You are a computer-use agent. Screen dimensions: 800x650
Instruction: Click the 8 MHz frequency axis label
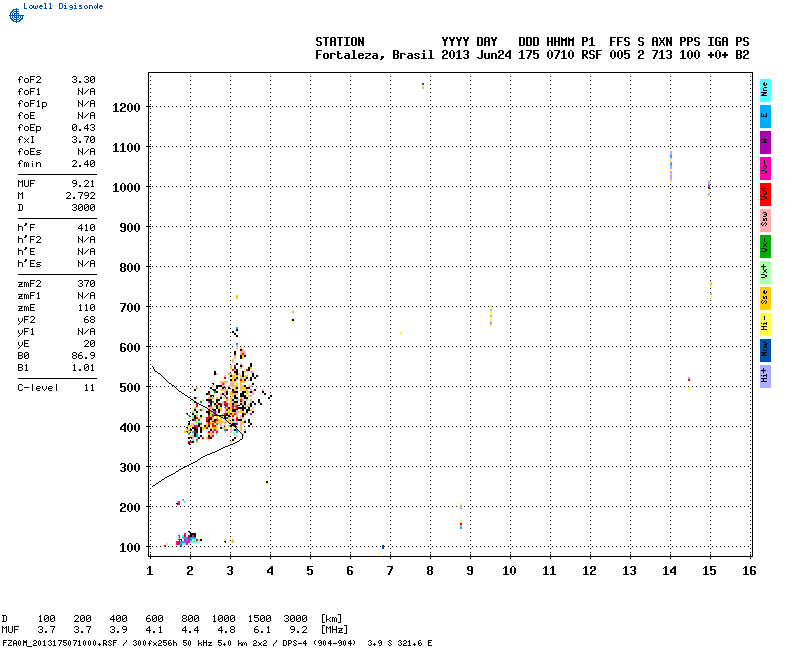tap(430, 571)
